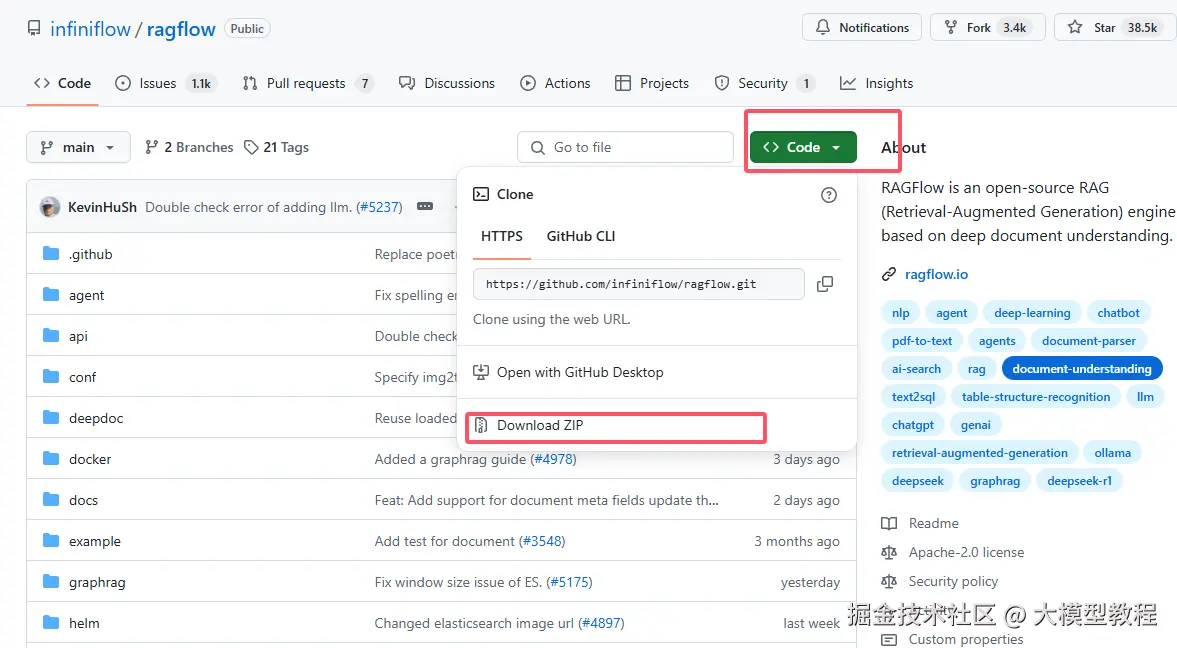Image resolution: width=1177 pixels, height=648 pixels.
Task: Expand commit message ellipsis button
Action: [425, 206]
